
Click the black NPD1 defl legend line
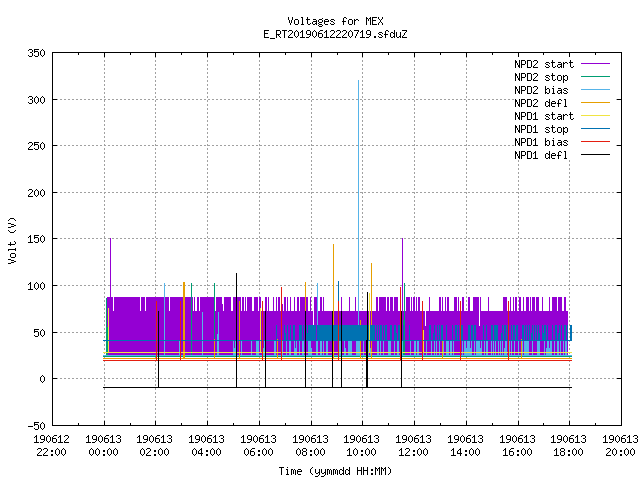tap(596, 155)
